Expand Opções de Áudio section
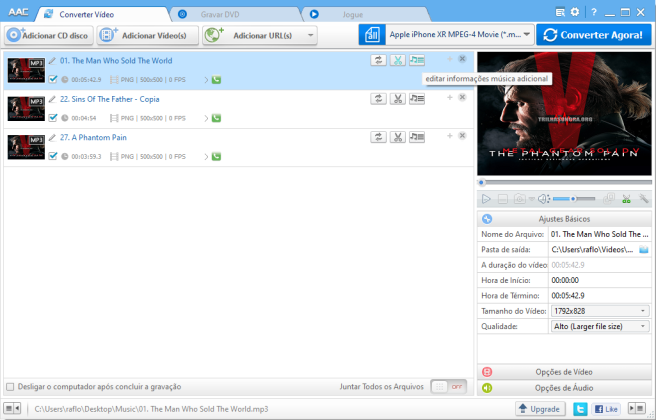The height and width of the screenshot is (420, 656). (x=564, y=388)
